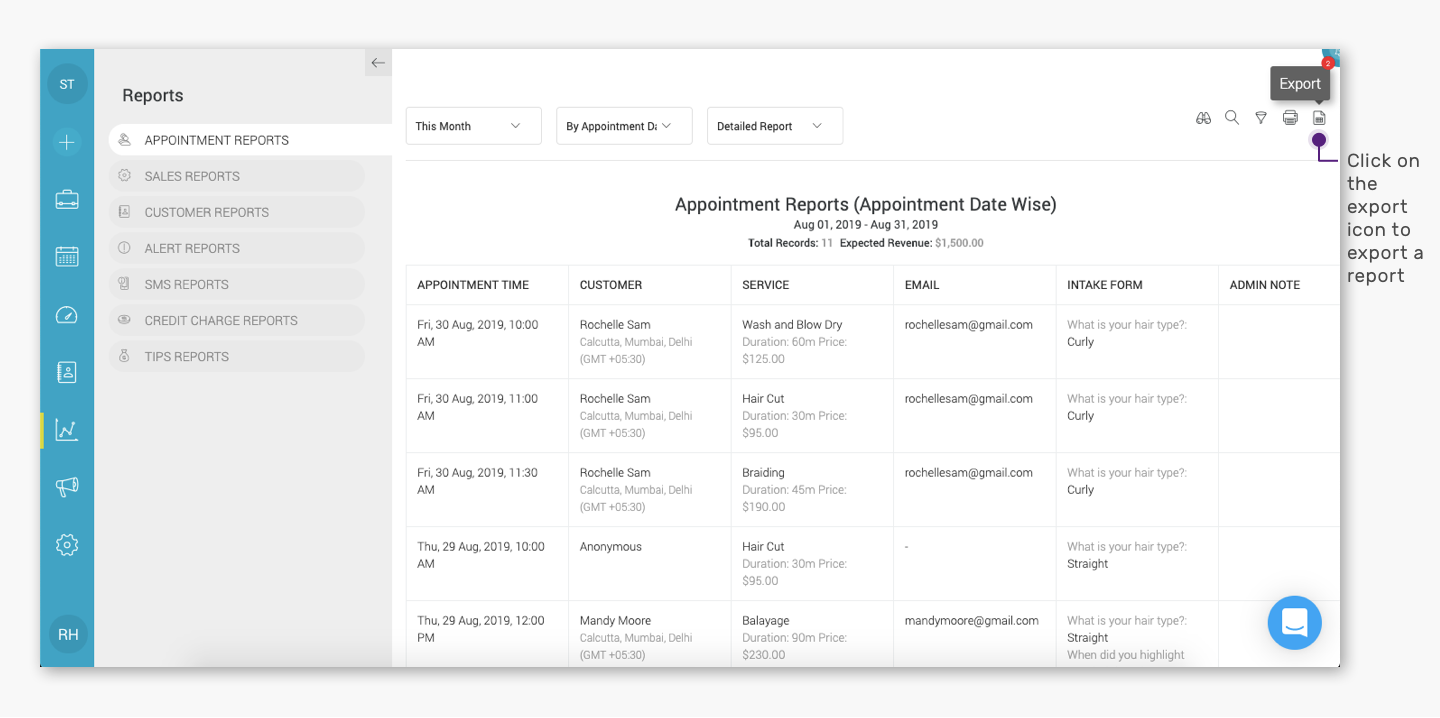Image resolution: width=1440 pixels, height=718 pixels.
Task: Open the megaphone marketing icon
Action: tap(67, 487)
